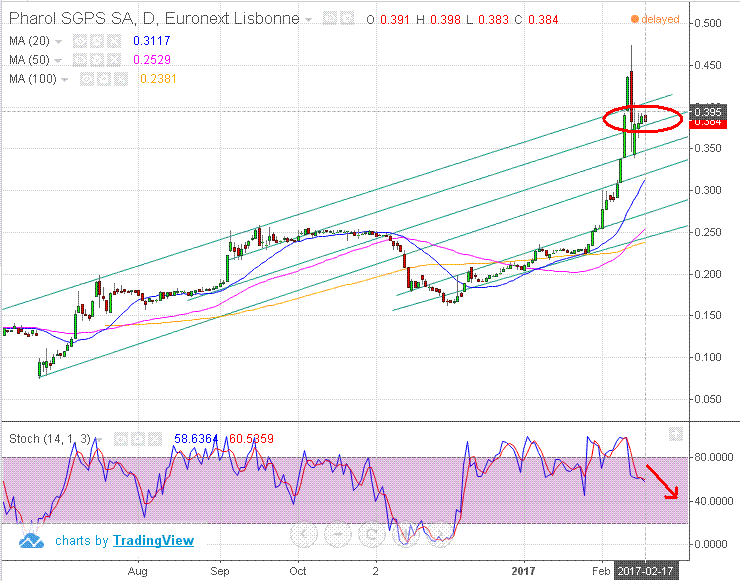
Task: Click the 40.0000 Stoch scale label
Action: [713, 501]
